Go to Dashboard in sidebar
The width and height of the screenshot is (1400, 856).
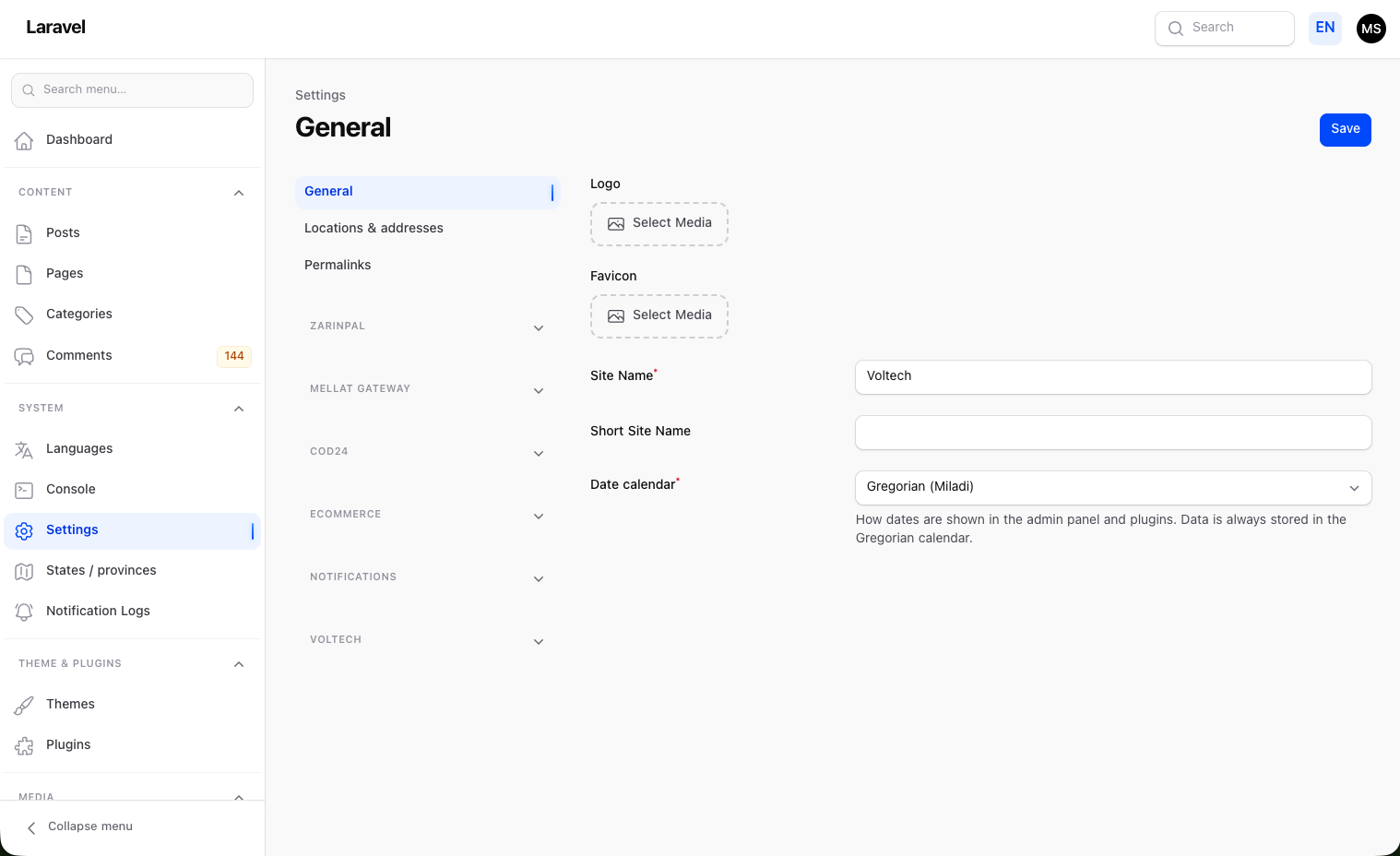132,140
